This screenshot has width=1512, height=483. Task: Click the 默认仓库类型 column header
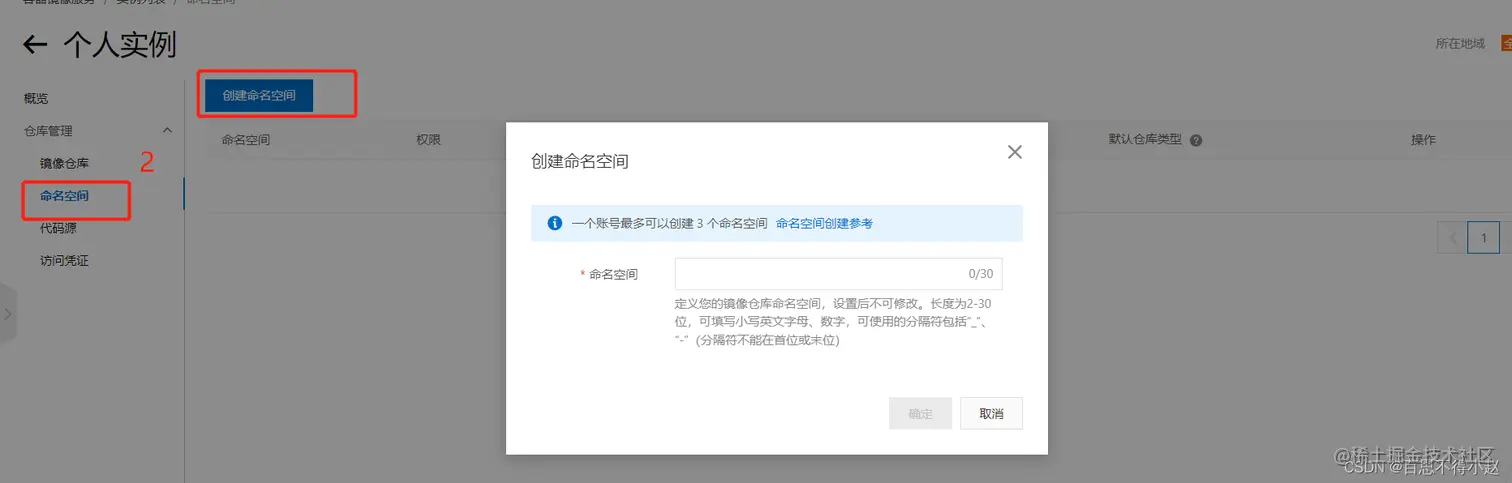[1145, 140]
